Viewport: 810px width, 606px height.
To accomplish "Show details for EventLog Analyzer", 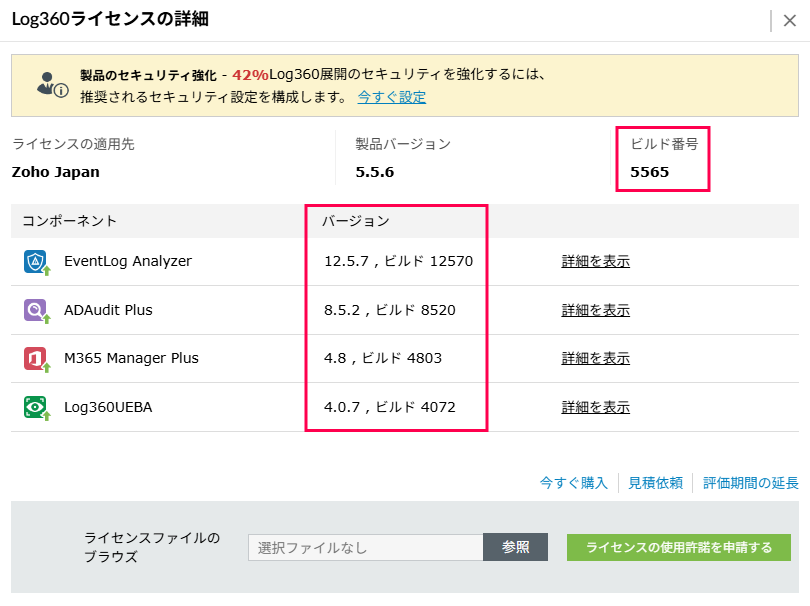I will [x=595, y=262].
